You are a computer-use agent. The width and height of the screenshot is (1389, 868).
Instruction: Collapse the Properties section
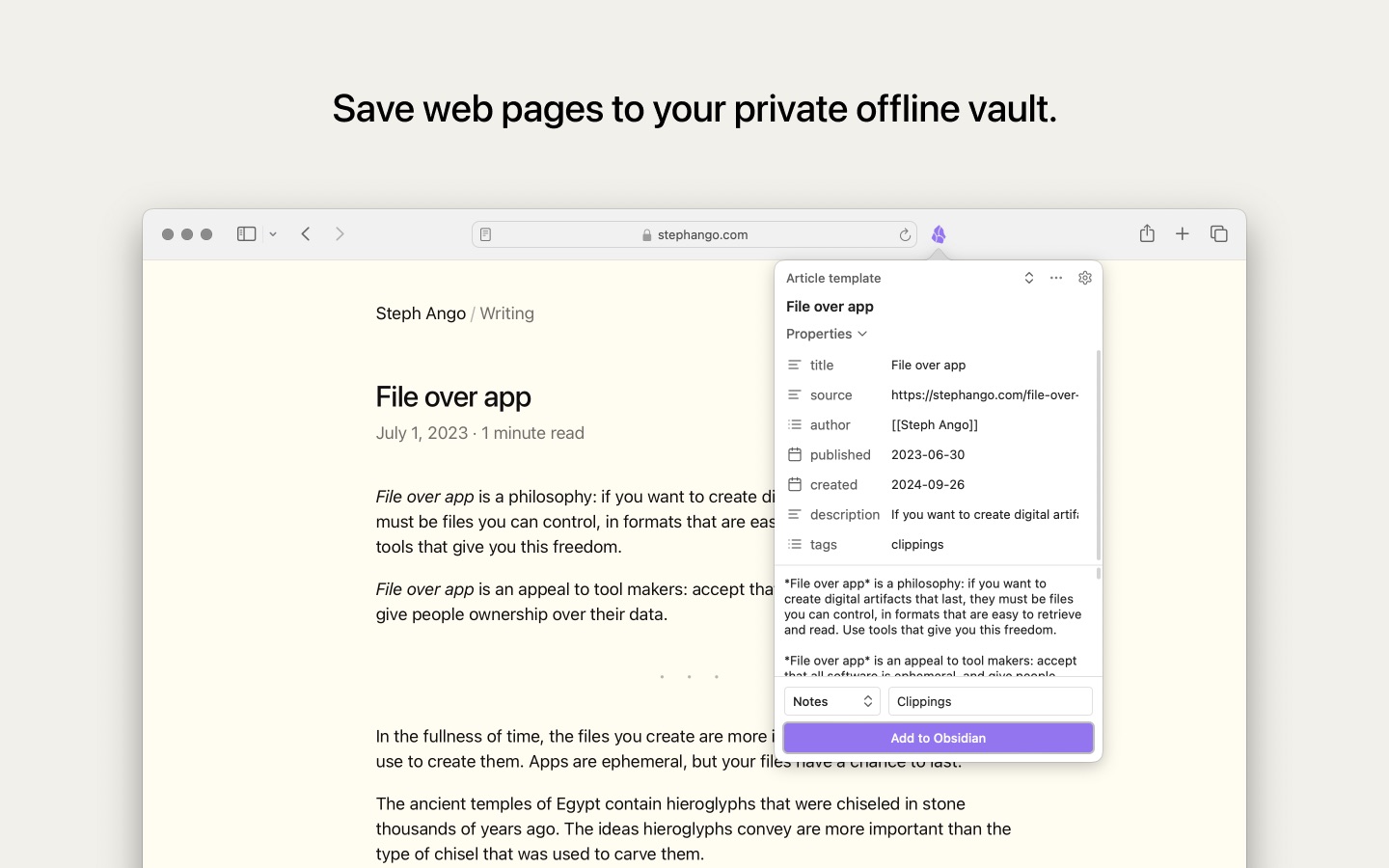(827, 334)
